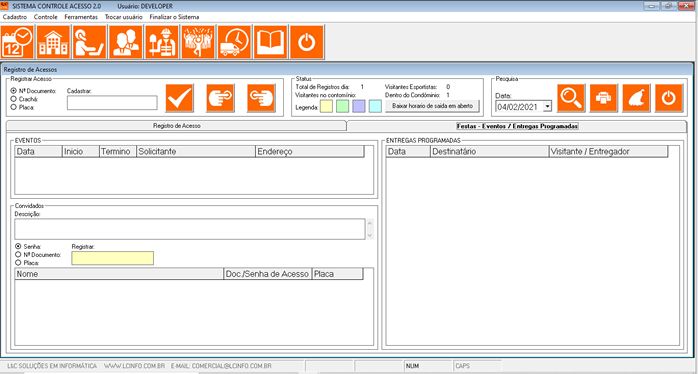Viewport: 698px width, 374px height.
Task: Select the Senha radio option
Action: coord(18,246)
